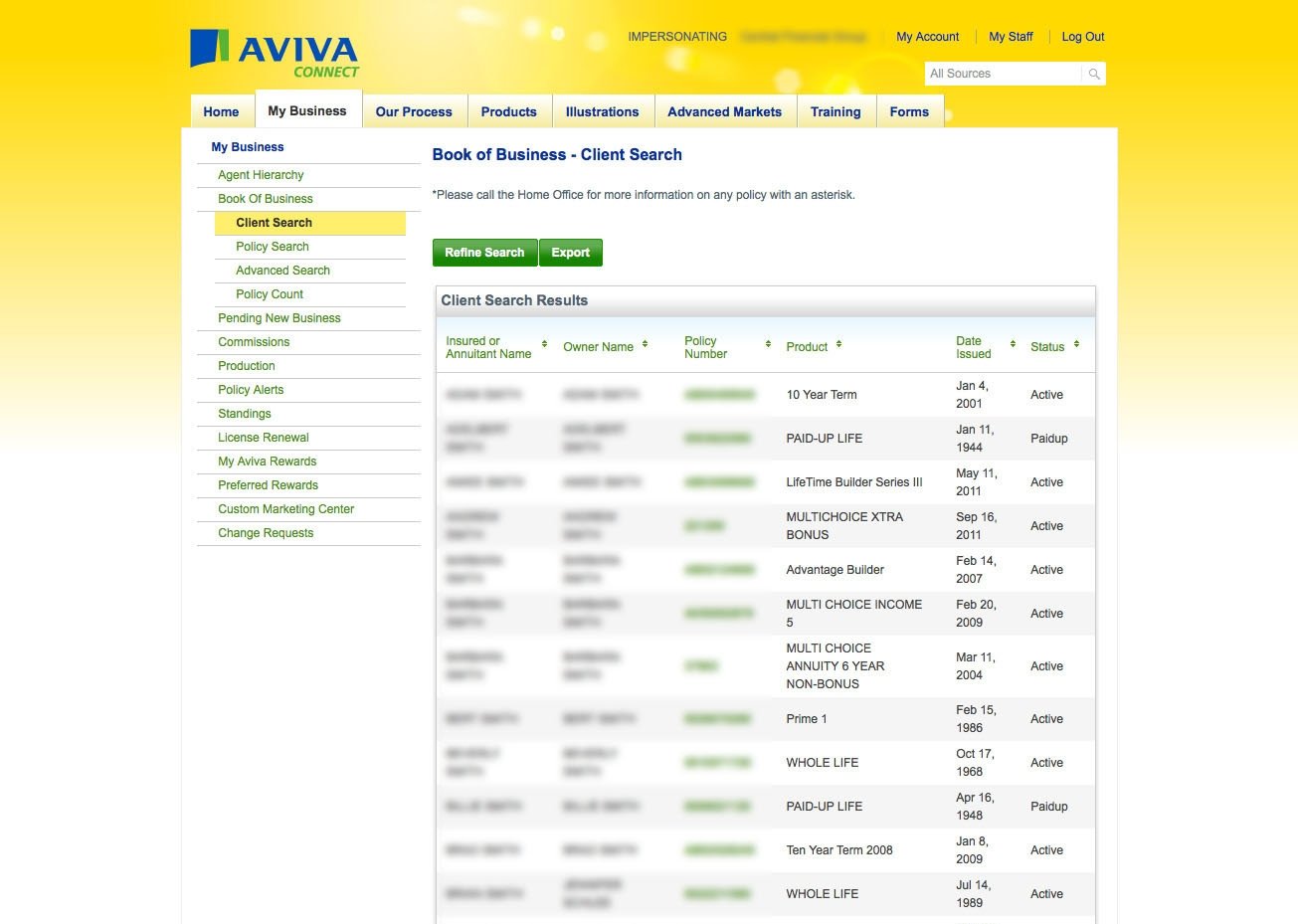This screenshot has width=1298, height=924.
Task: Click the MULTICHOICE XTRA BONUS cell
Action: pyautogui.click(x=844, y=526)
